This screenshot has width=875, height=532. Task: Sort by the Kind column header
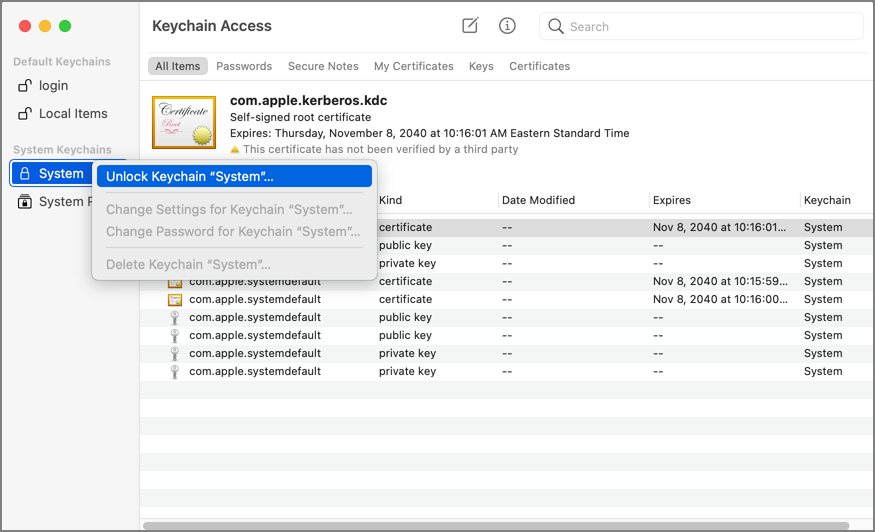pos(390,200)
